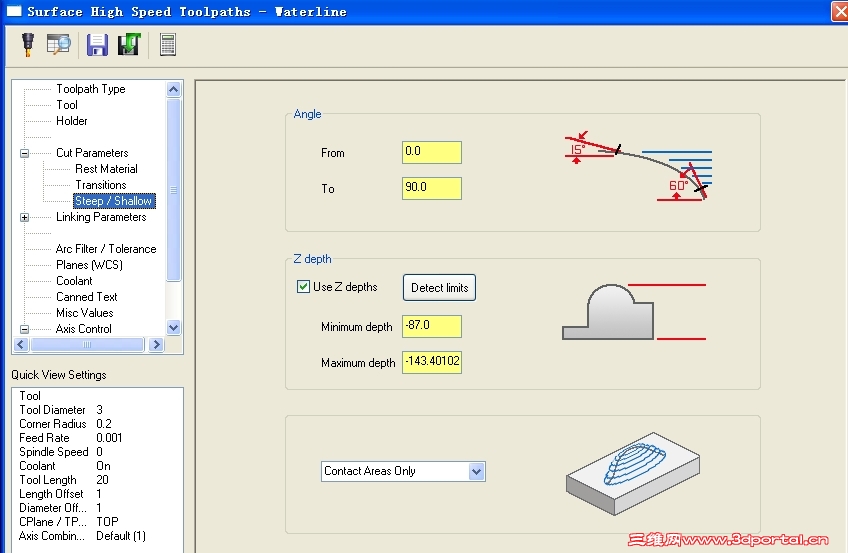Open the Holder page in tree

coord(71,121)
